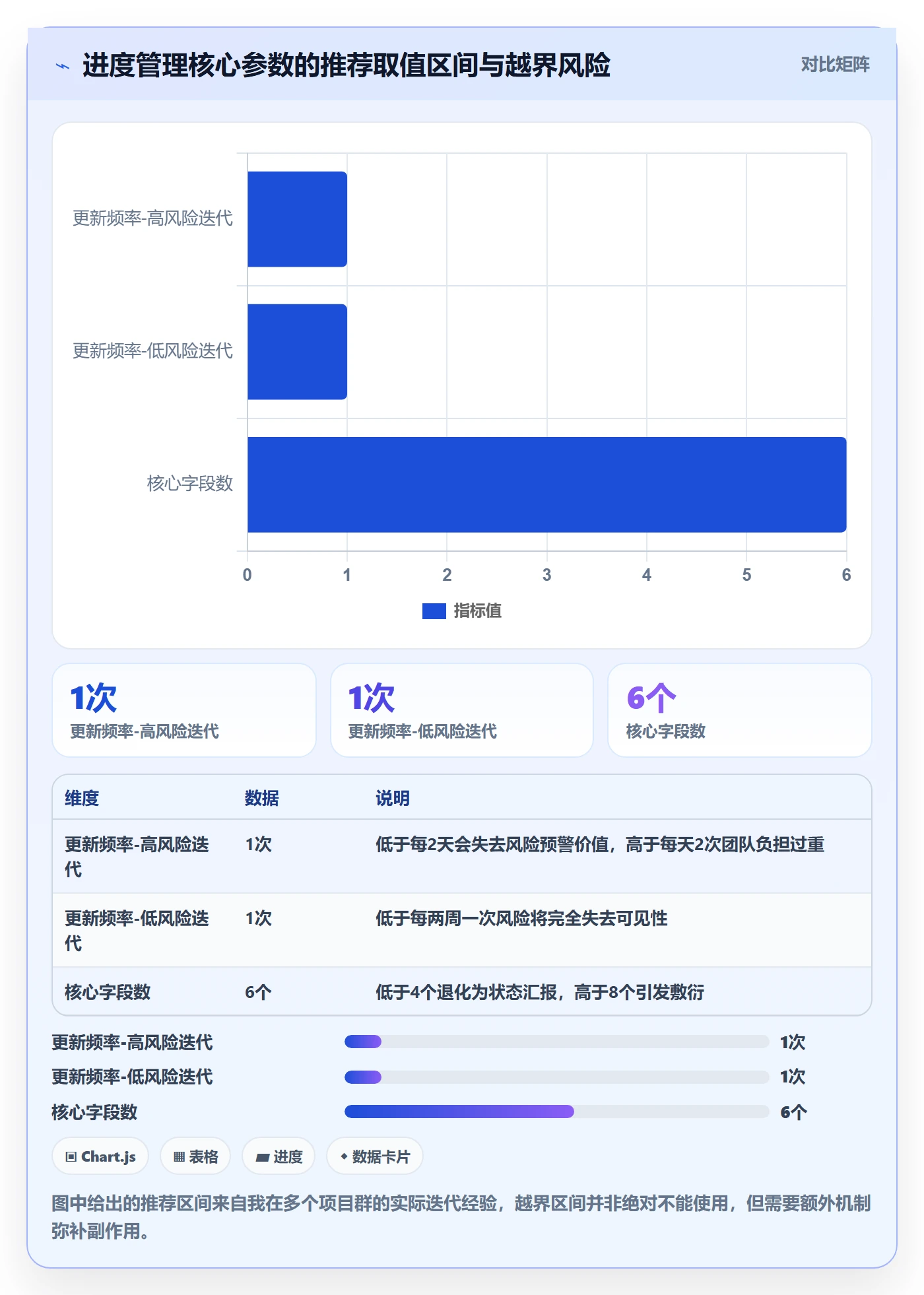
Task: Click the 数据 column header
Action: coord(261,798)
